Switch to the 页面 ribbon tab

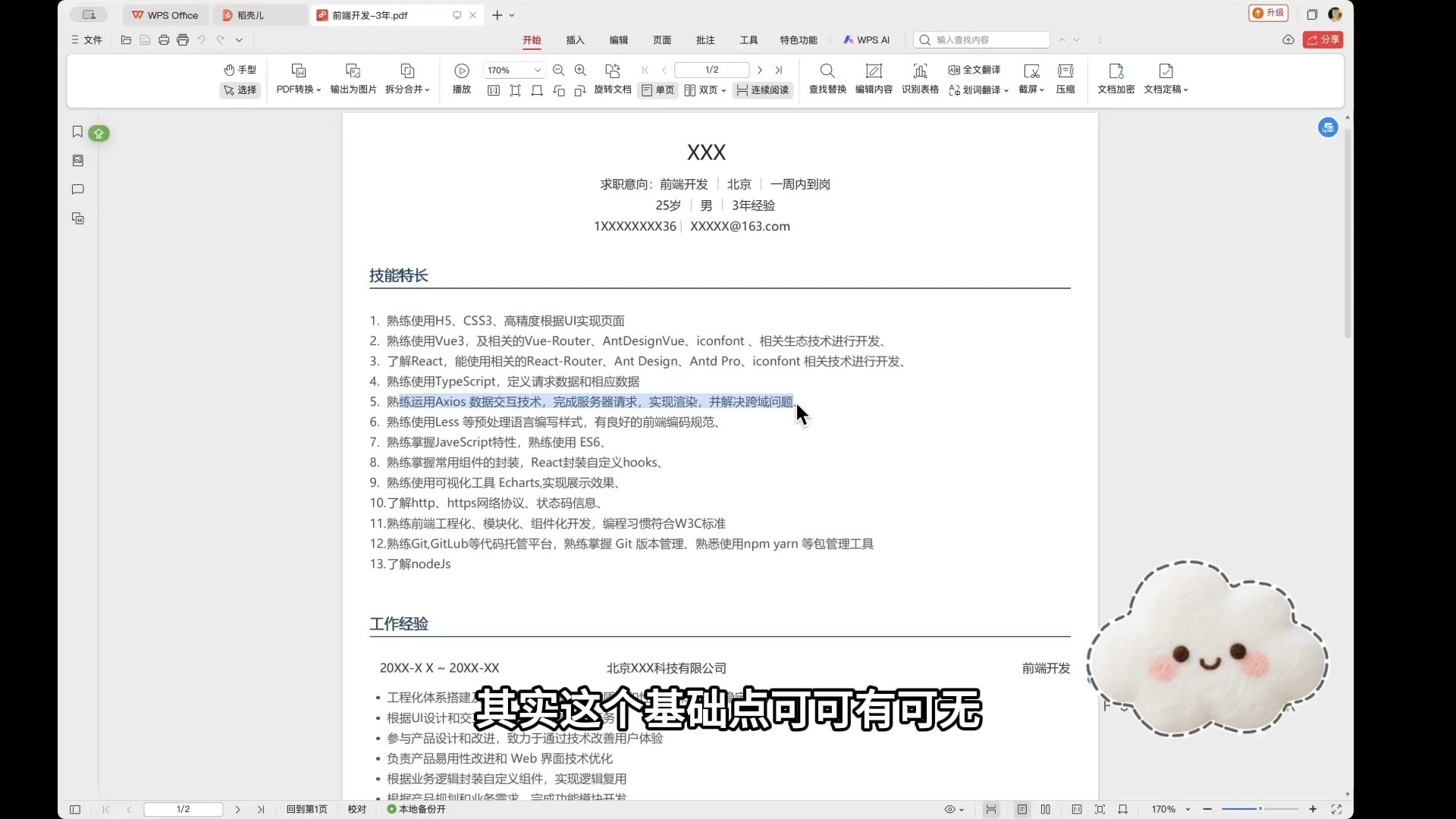coord(662,40)
